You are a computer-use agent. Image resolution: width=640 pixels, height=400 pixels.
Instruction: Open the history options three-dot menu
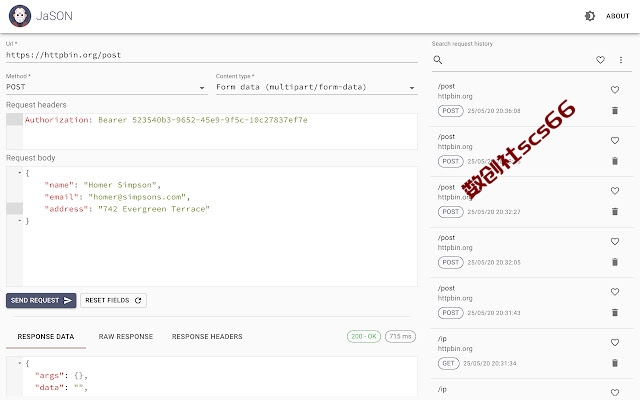click(x=621, y=60)
